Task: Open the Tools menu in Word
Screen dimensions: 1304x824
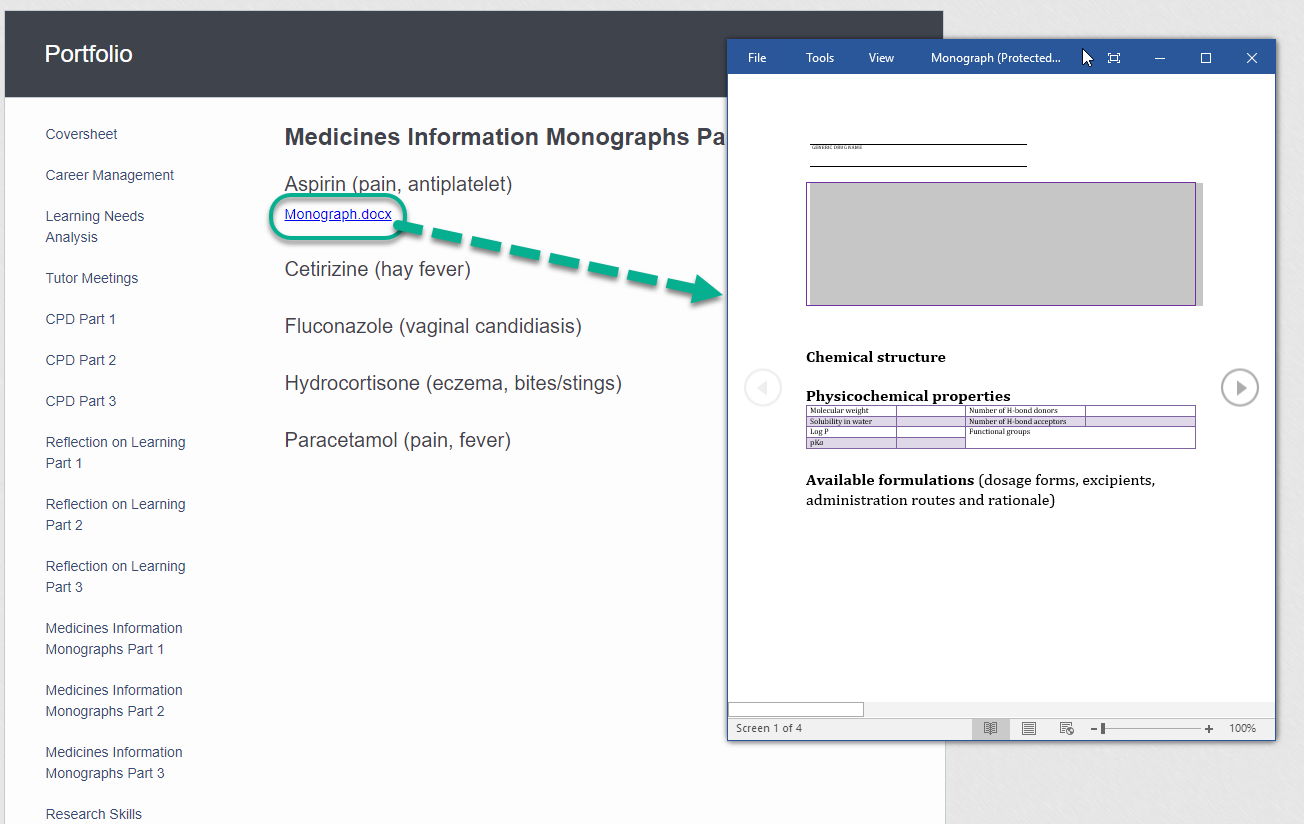Action: pyautogui.click(x=820, y=58)
